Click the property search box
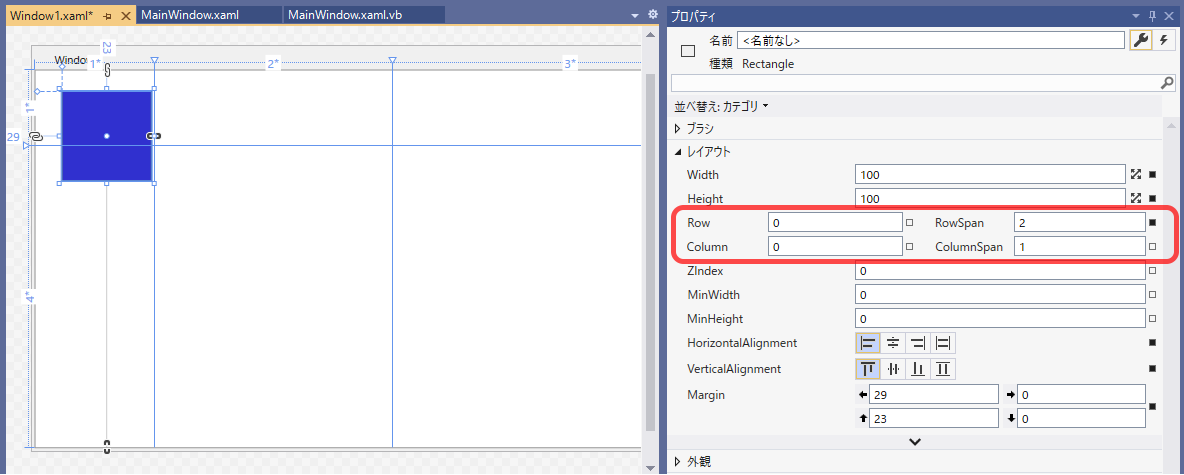This screenshot has height=475, width=1184. 915,82
